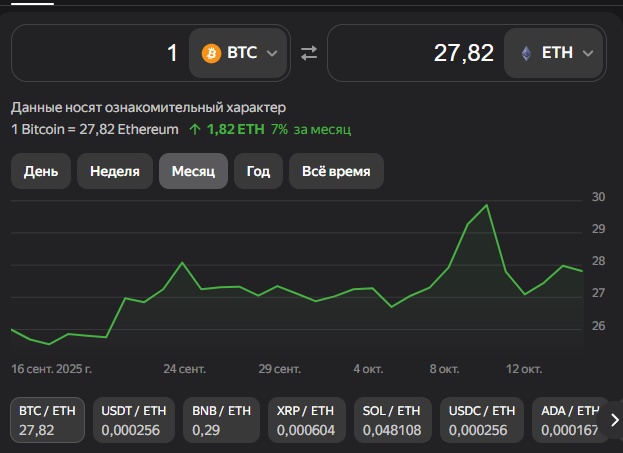The width and height of the screenshot is (623, 453).
Task: Click the ETH amount field showing 27,82
Action: pos(415,53)
